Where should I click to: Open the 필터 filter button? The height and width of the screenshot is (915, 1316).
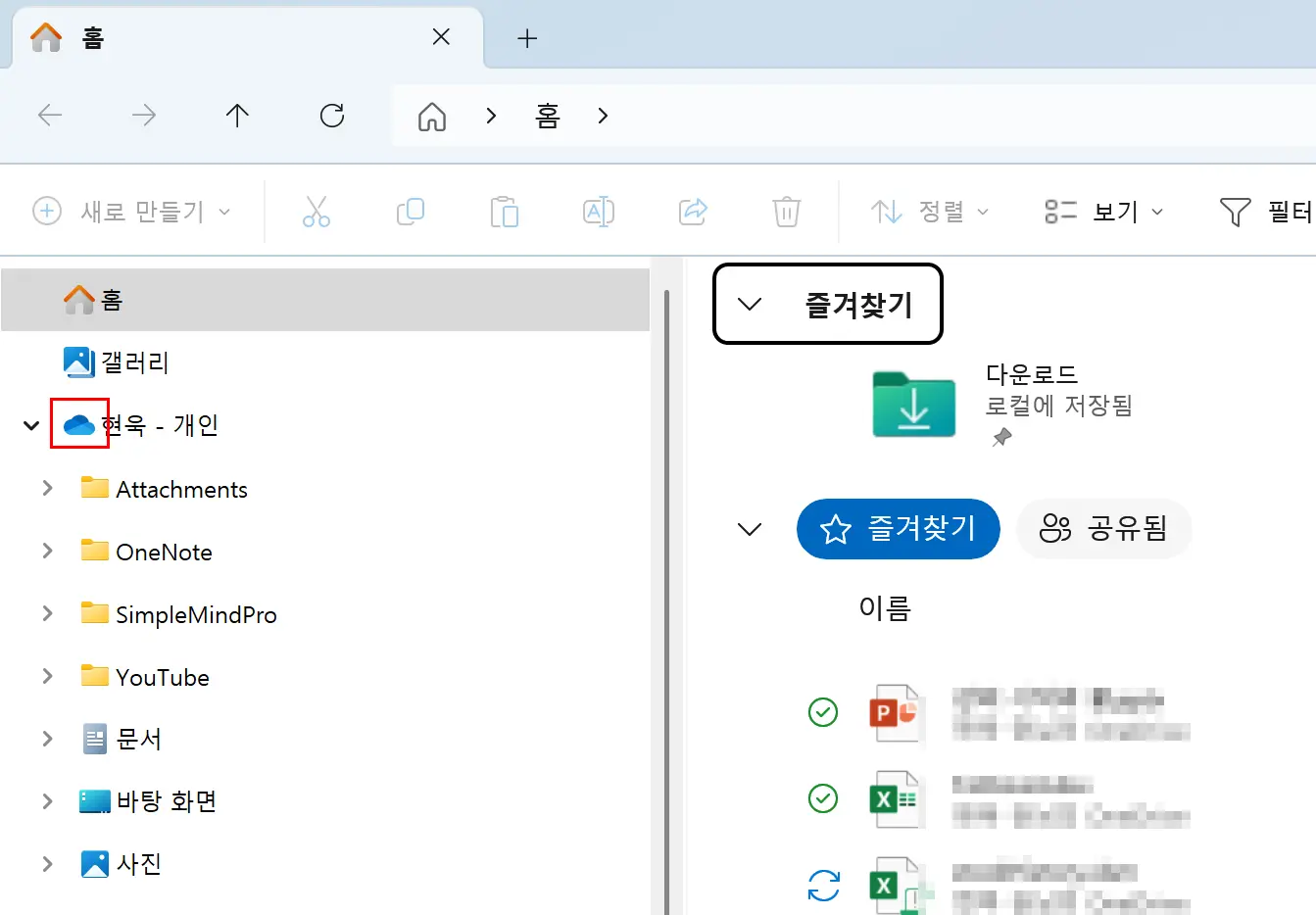pyautogui.click(x=1266, y=211)
